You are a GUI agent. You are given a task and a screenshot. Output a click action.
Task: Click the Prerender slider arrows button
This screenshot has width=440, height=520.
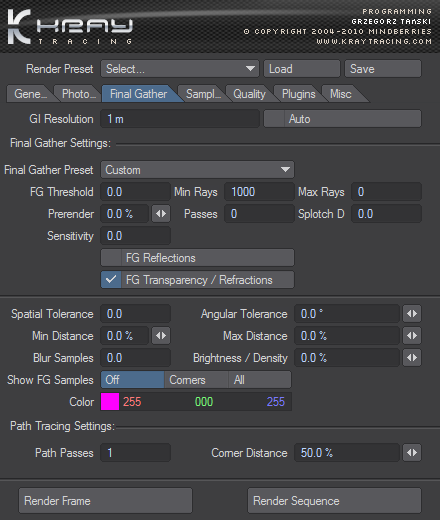click(x=161, y=214)
